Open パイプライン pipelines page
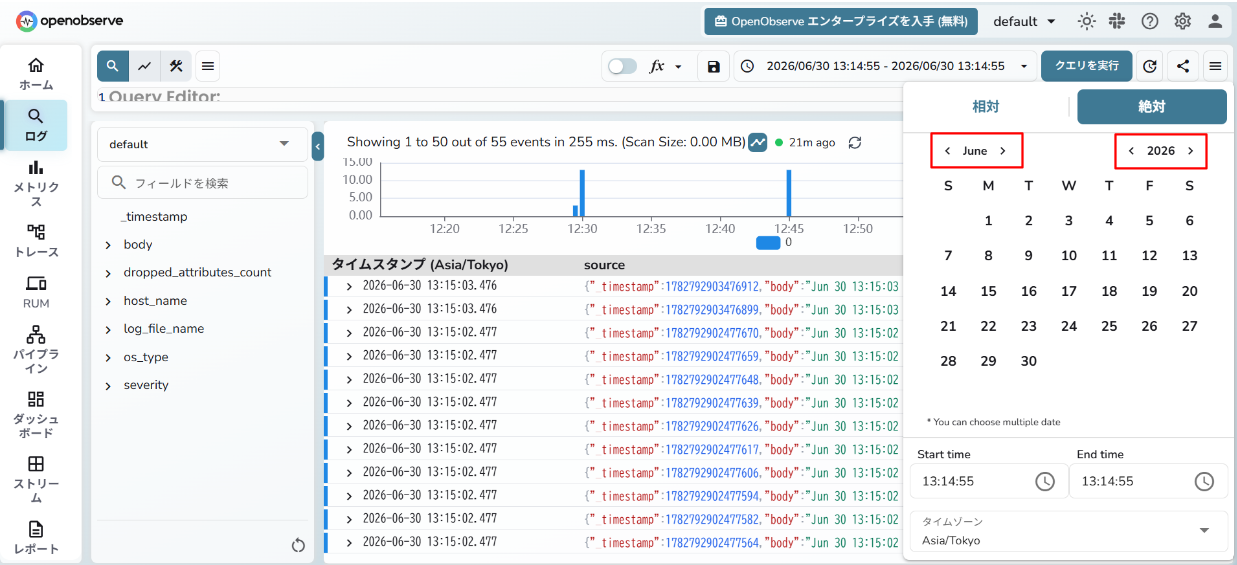Image resolution: width=1237 pixels, height=565 pixels. pos(36,350)
